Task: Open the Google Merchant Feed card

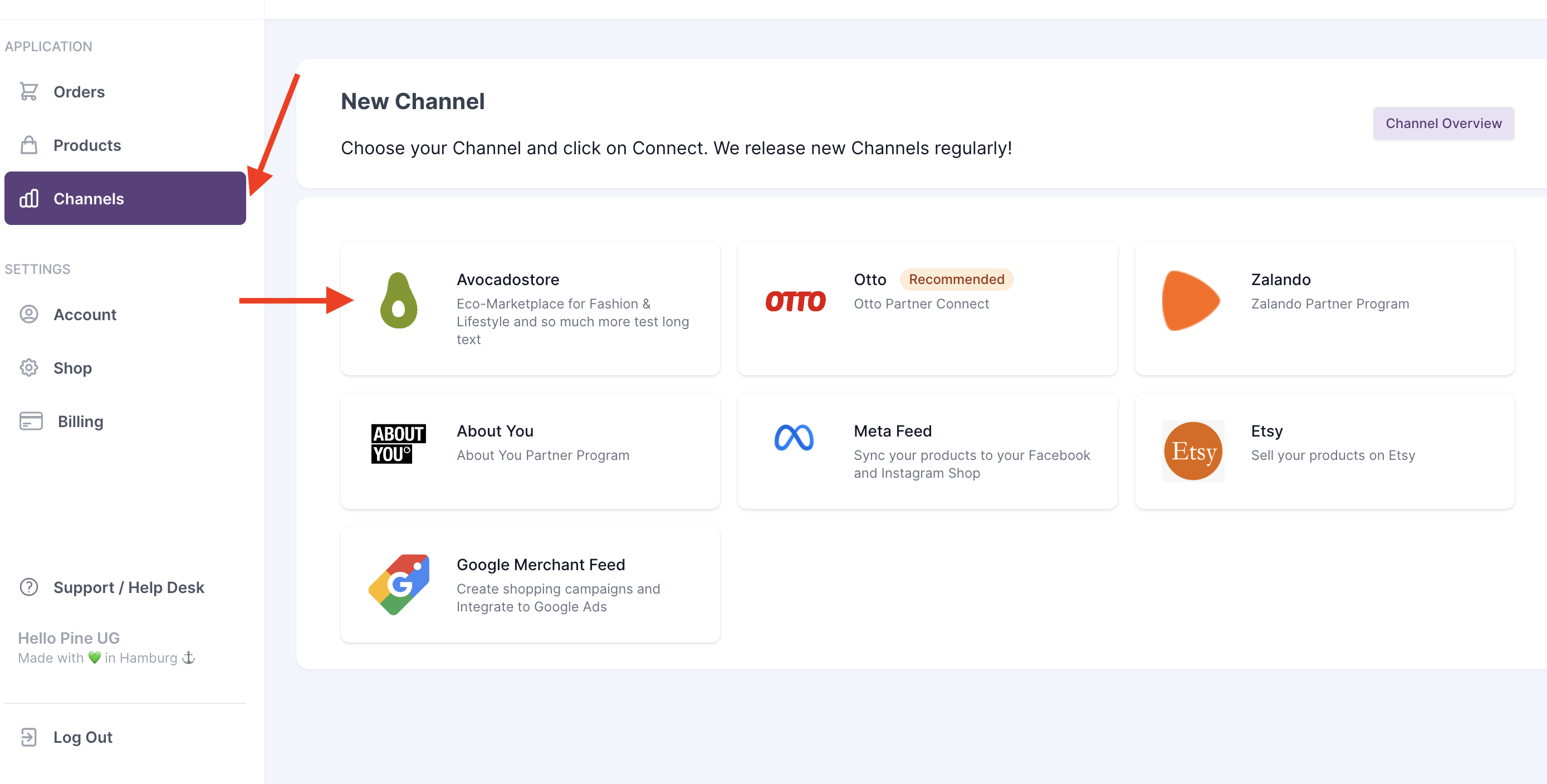Action: 530,585
